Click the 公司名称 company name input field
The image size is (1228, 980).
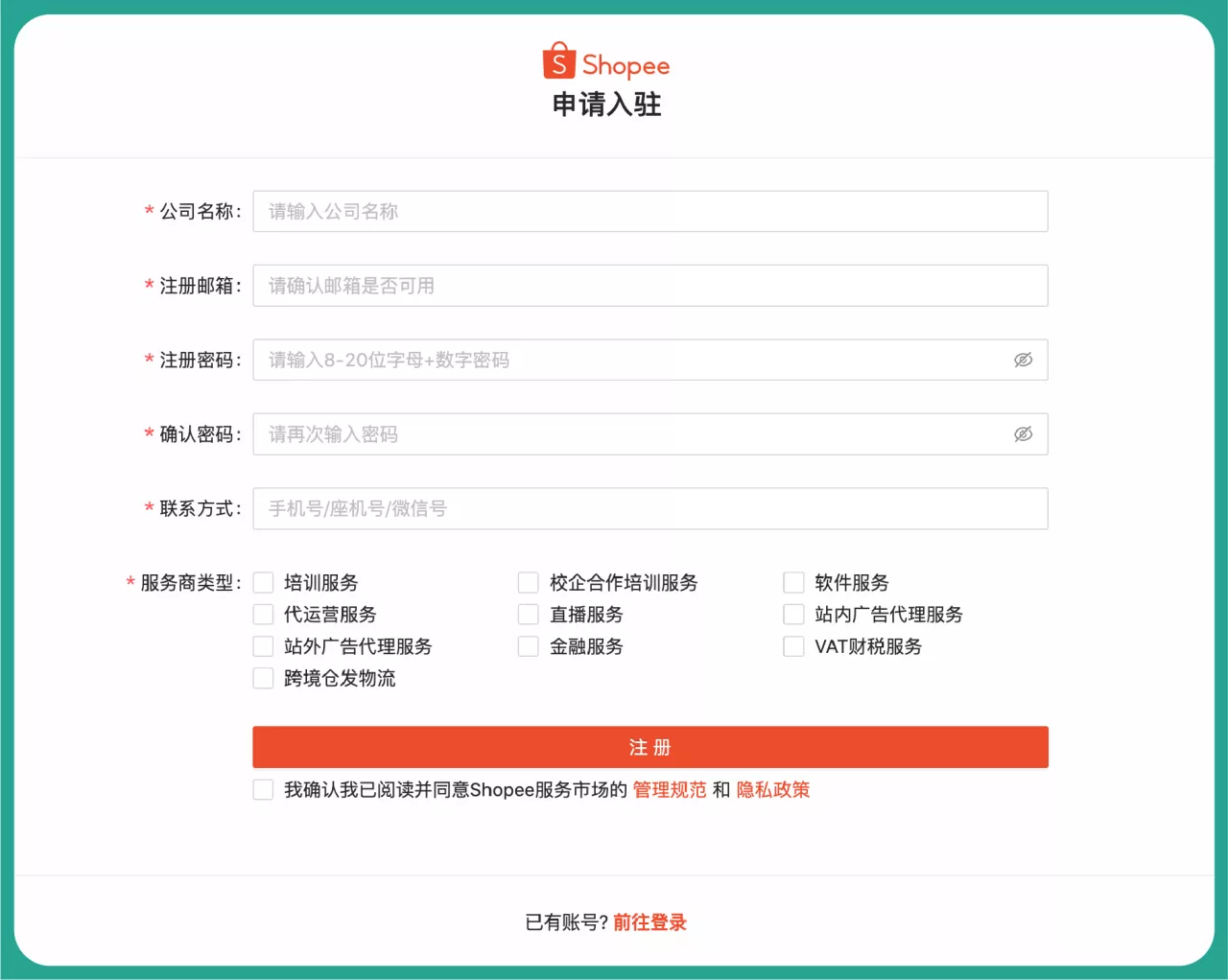coord(650,211)
